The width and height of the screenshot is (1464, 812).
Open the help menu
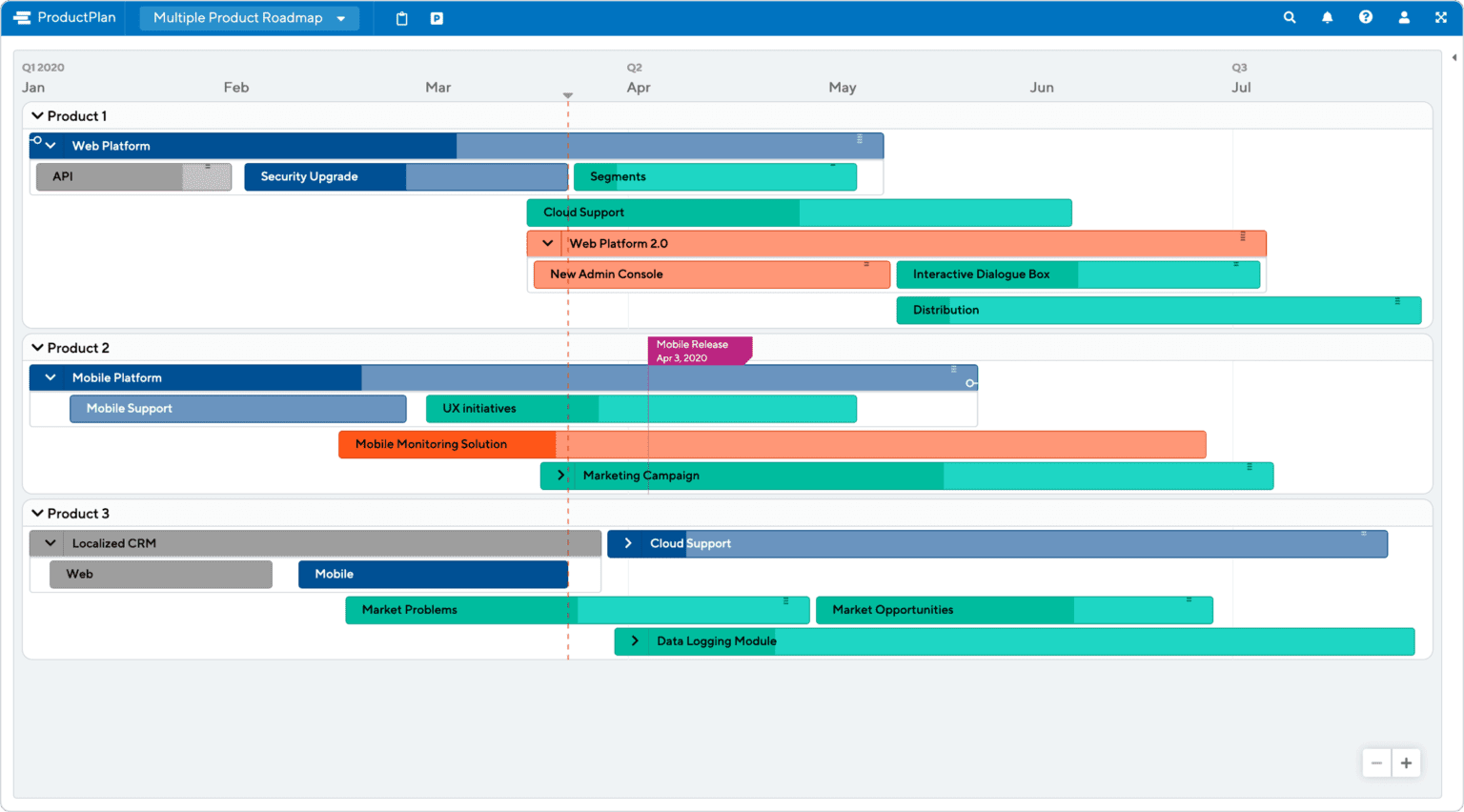tap(1365, 17)
